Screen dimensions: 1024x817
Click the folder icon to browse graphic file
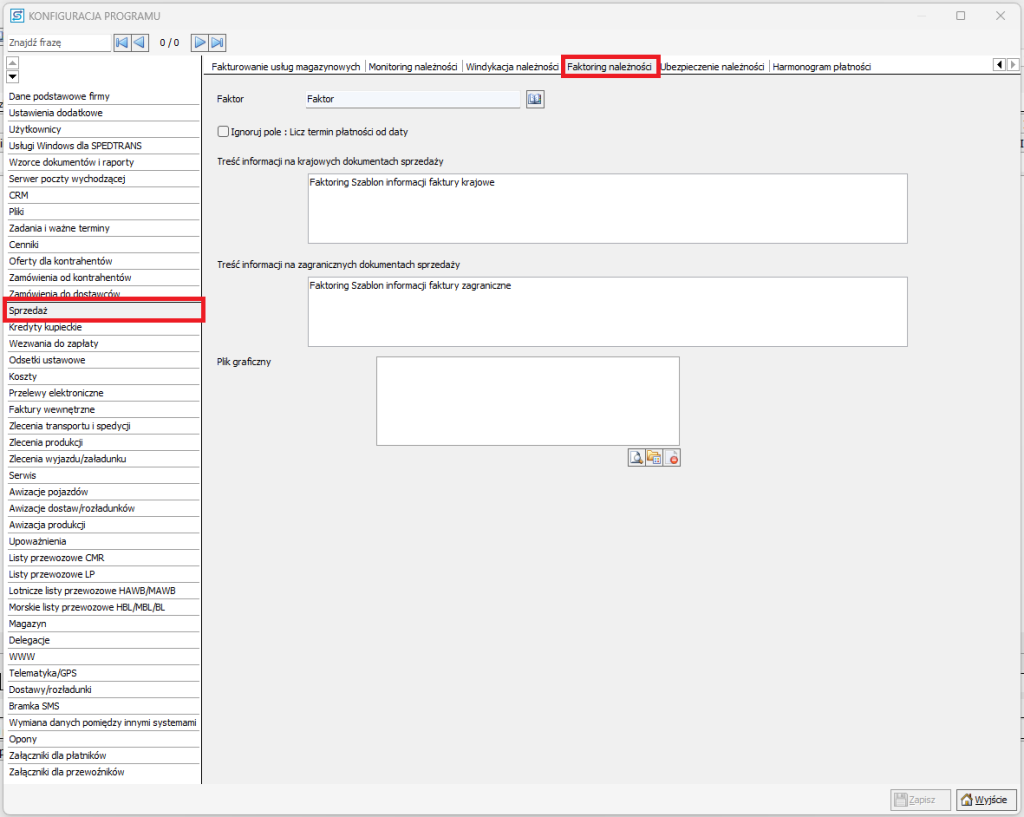(x=654, y=457)
